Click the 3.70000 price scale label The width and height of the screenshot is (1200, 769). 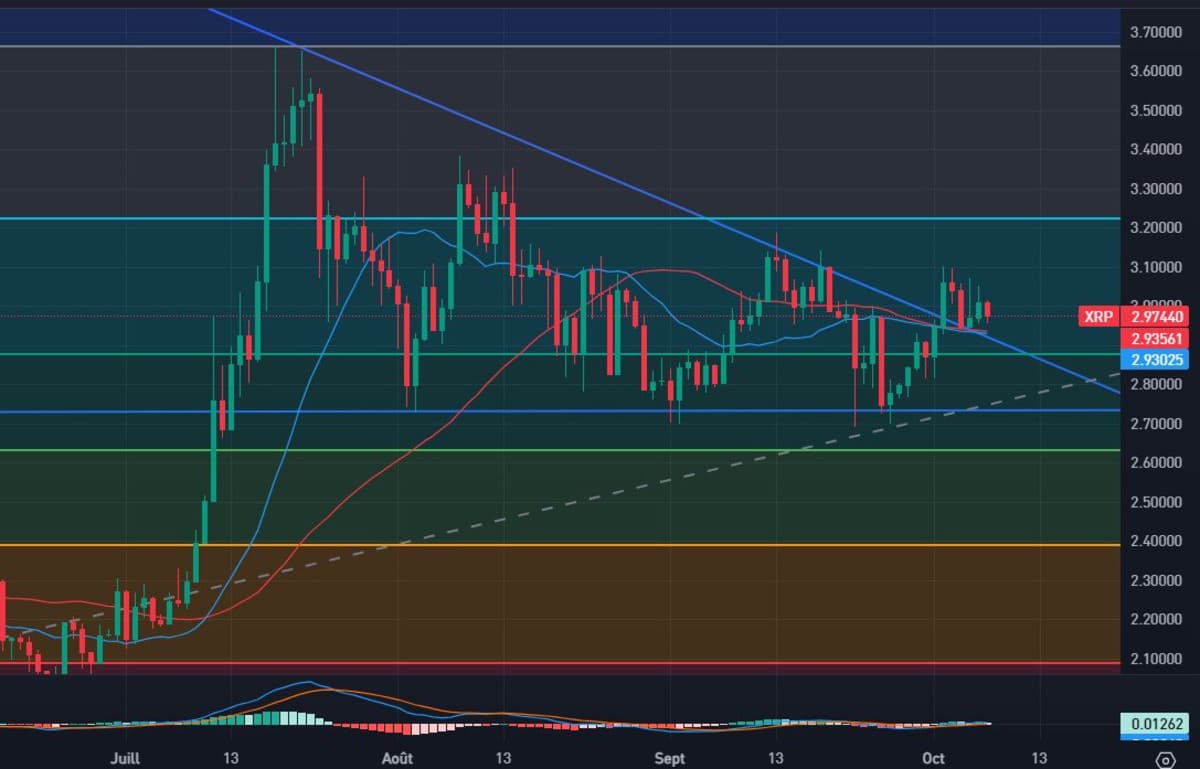[1157, 32]
